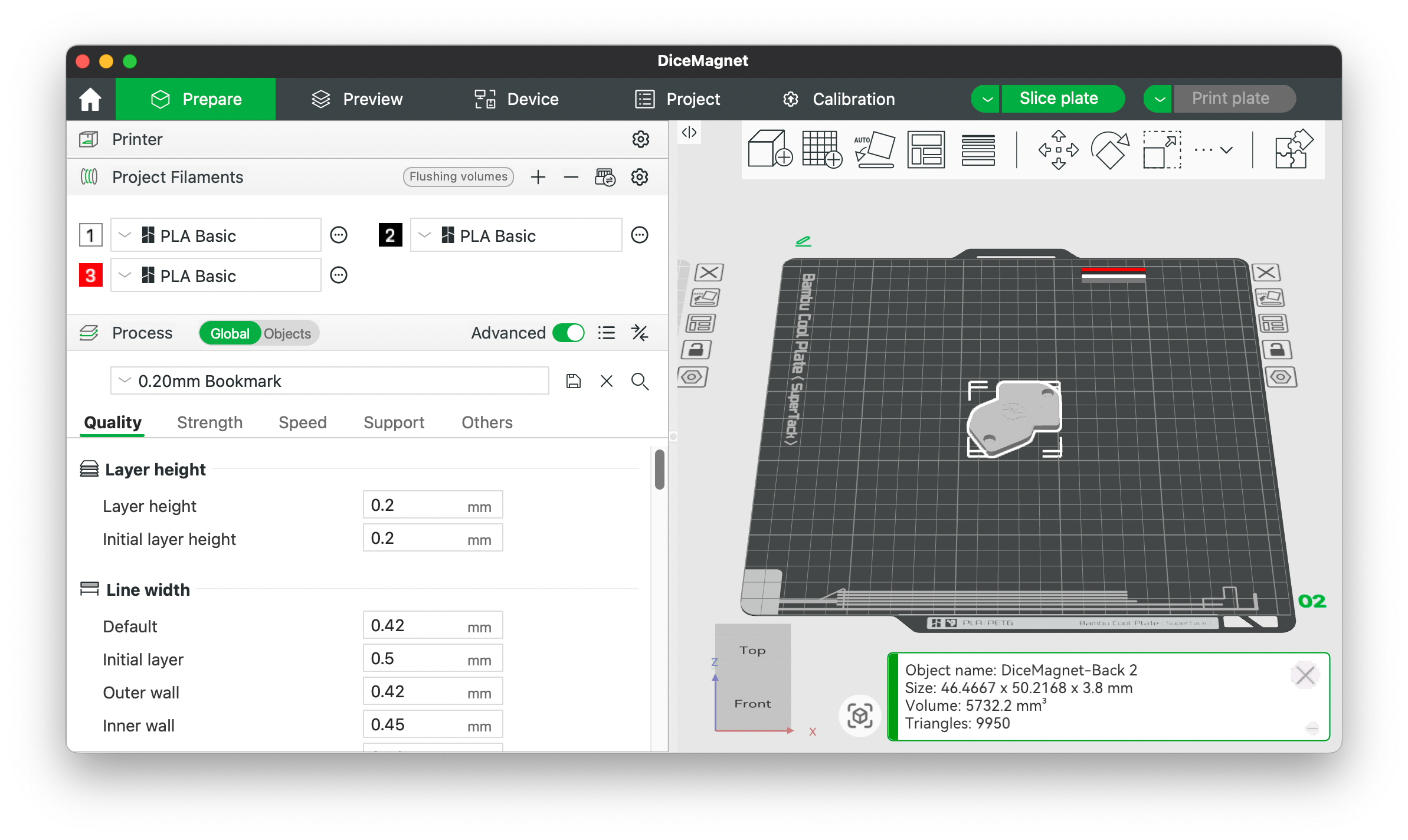This screenshot has height=840, width=1408.
Task: Switch process scope to Objects
Action: pyautogui.click(x=287, y=333)
